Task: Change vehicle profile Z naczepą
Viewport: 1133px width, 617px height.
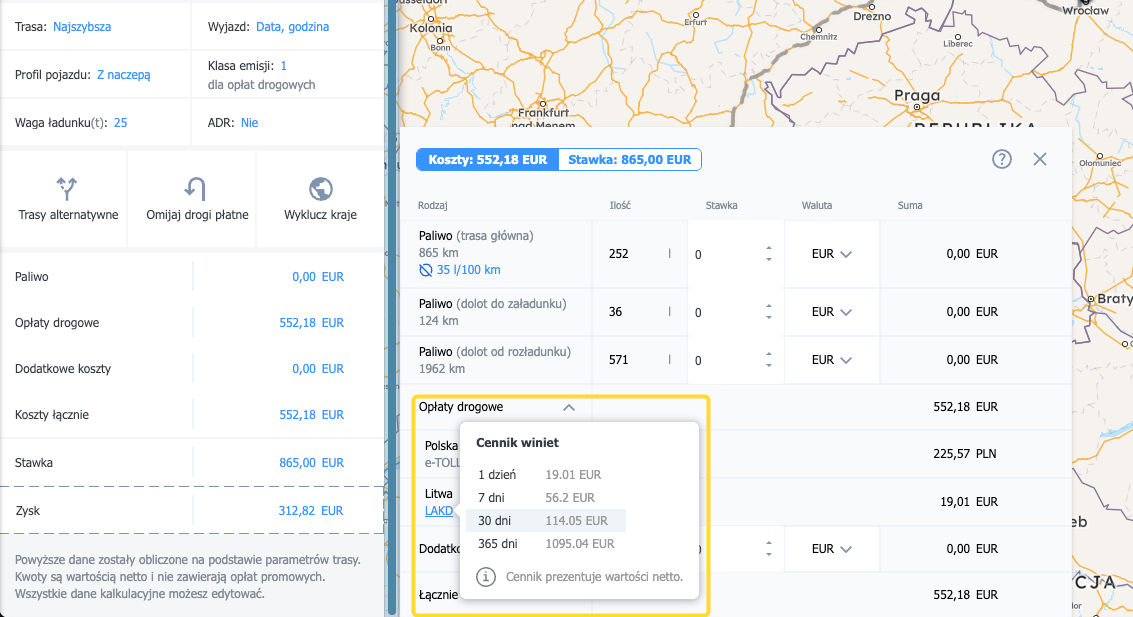Action: click(124, 74)
